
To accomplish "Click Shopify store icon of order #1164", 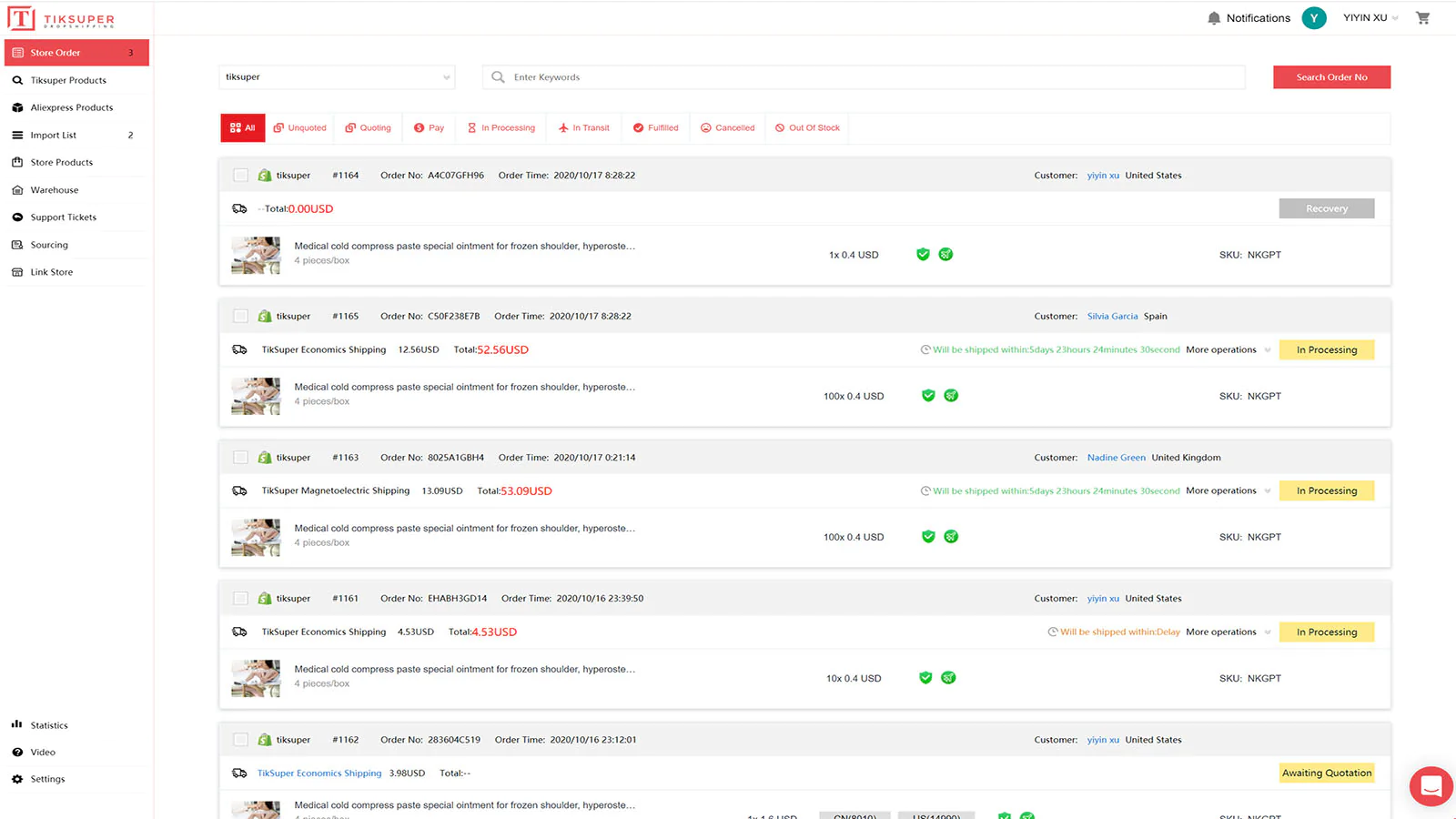I will [265, 175].
